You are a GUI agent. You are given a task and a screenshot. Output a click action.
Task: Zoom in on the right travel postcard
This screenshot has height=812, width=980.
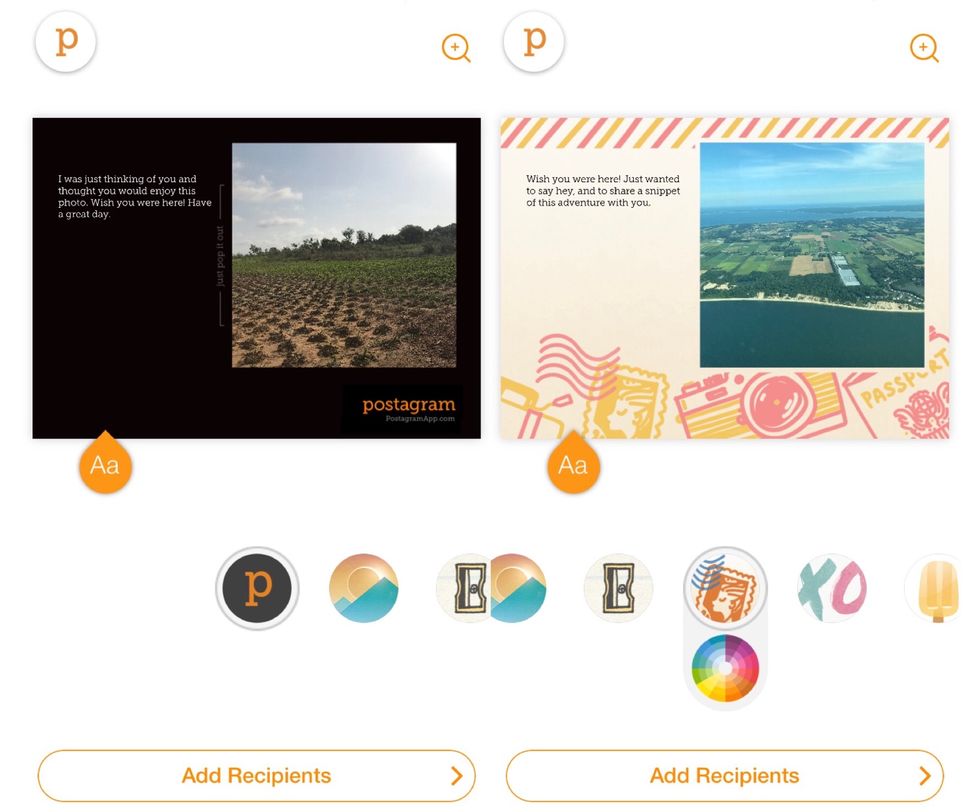click(x=924, y=48)
